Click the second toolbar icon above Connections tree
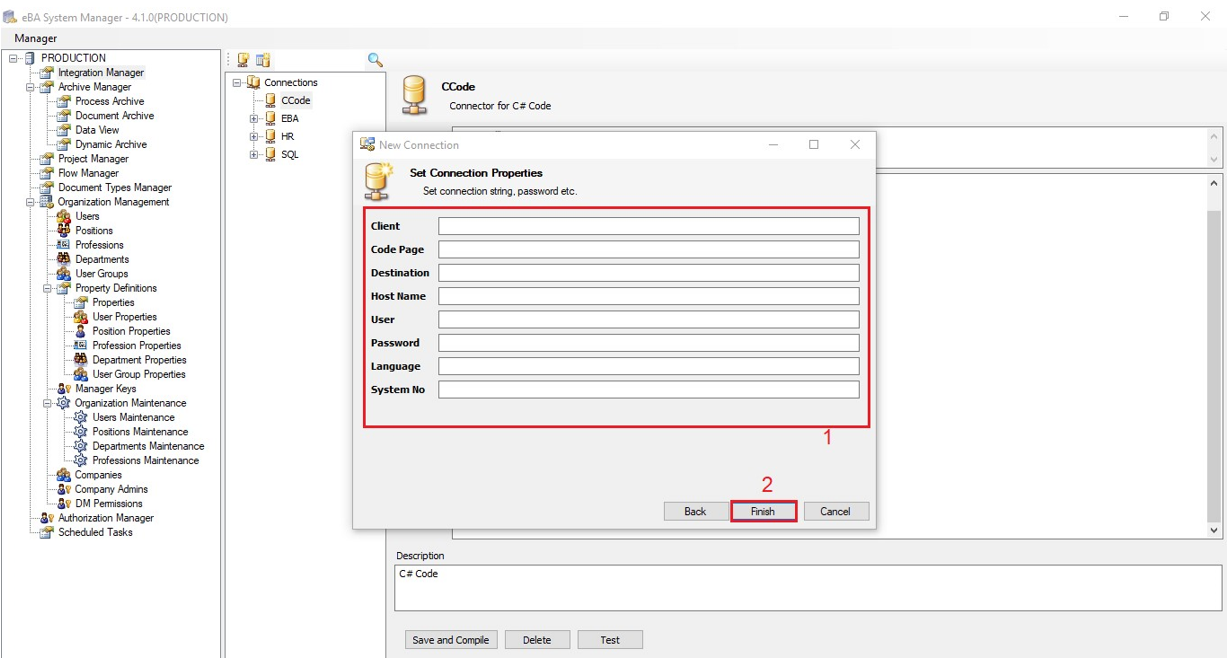 (263, 60)
